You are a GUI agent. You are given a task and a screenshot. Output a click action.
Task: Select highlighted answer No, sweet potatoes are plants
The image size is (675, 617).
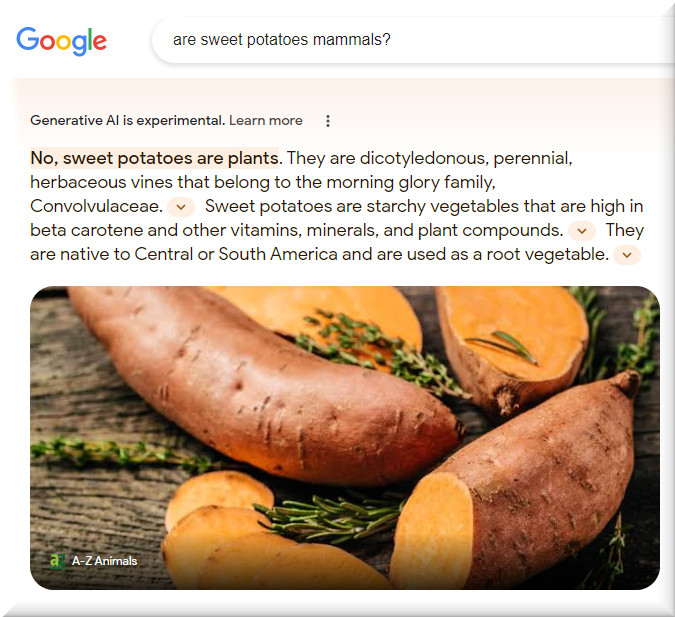point(155,158)
